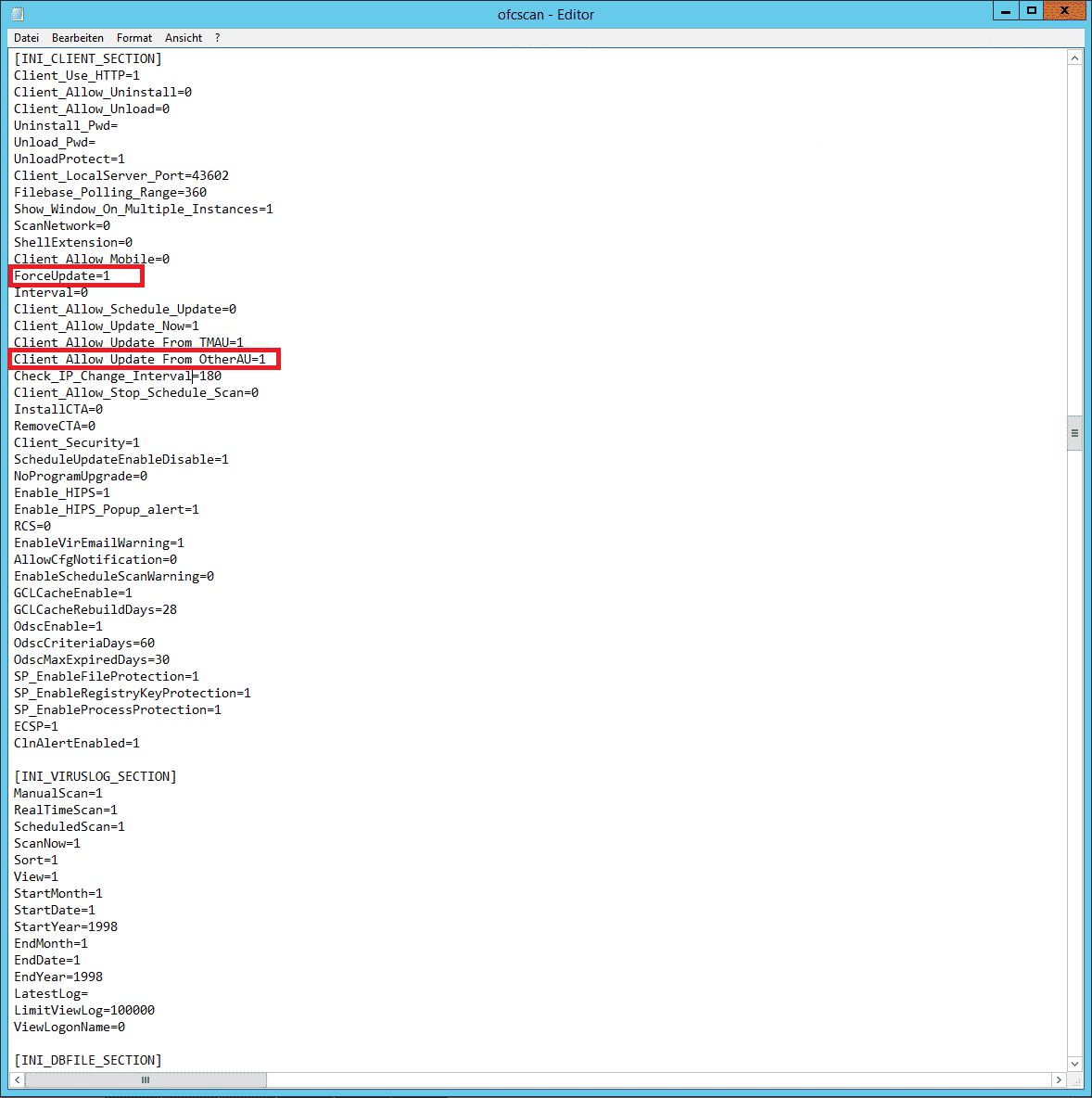Click the Filebase_Polling_Range=360 line
Image resolution: width=1092 pixels, height=1098 pixels.
tap(110, 193)
